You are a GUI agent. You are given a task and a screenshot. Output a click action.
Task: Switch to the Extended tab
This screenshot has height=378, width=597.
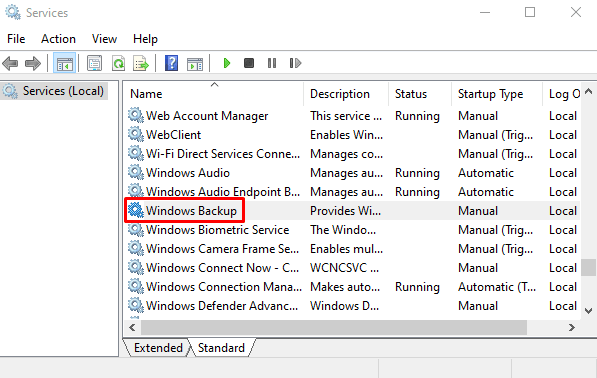158,348
